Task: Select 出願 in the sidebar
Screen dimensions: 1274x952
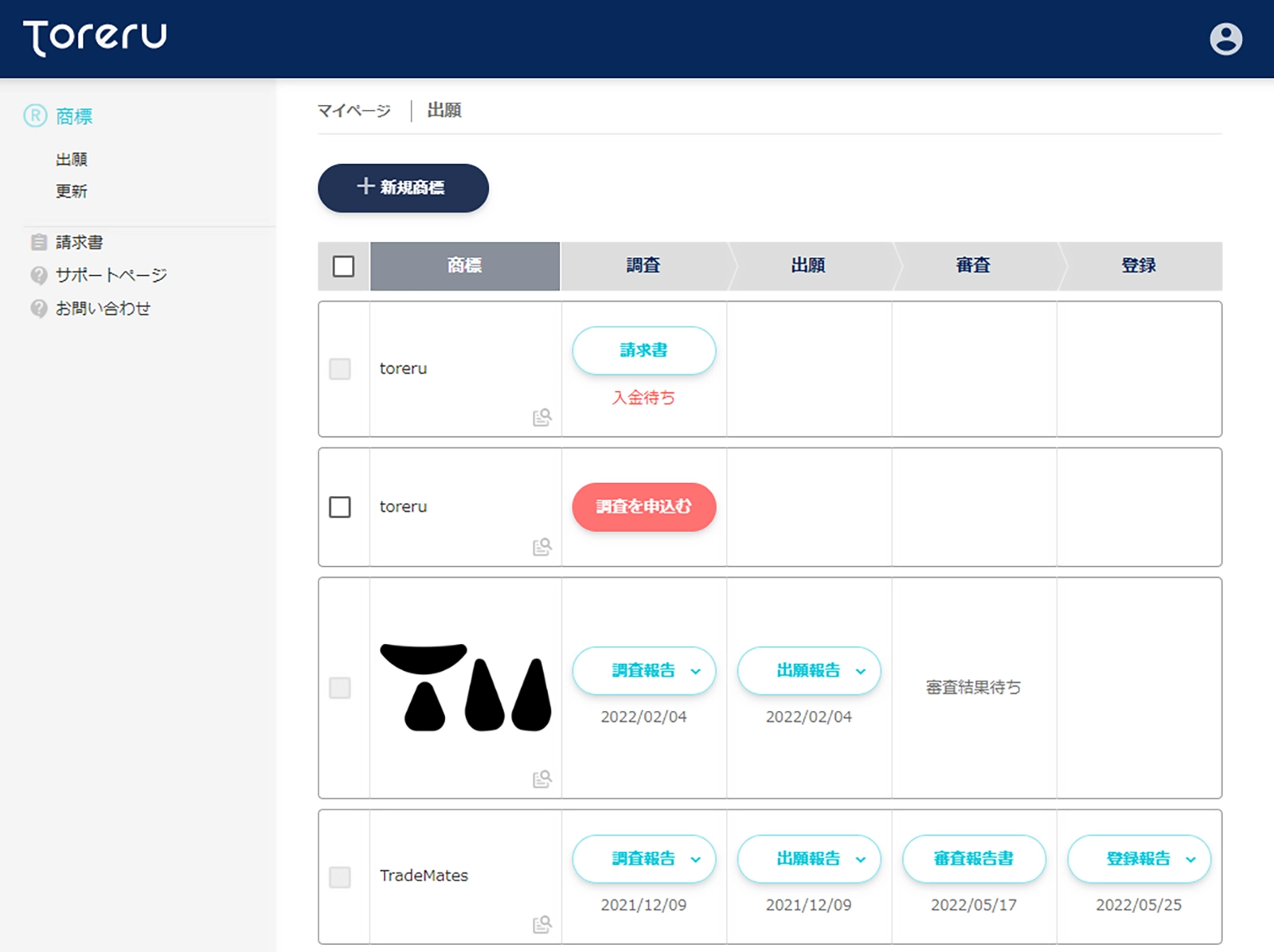Action: tap(72, 159)
